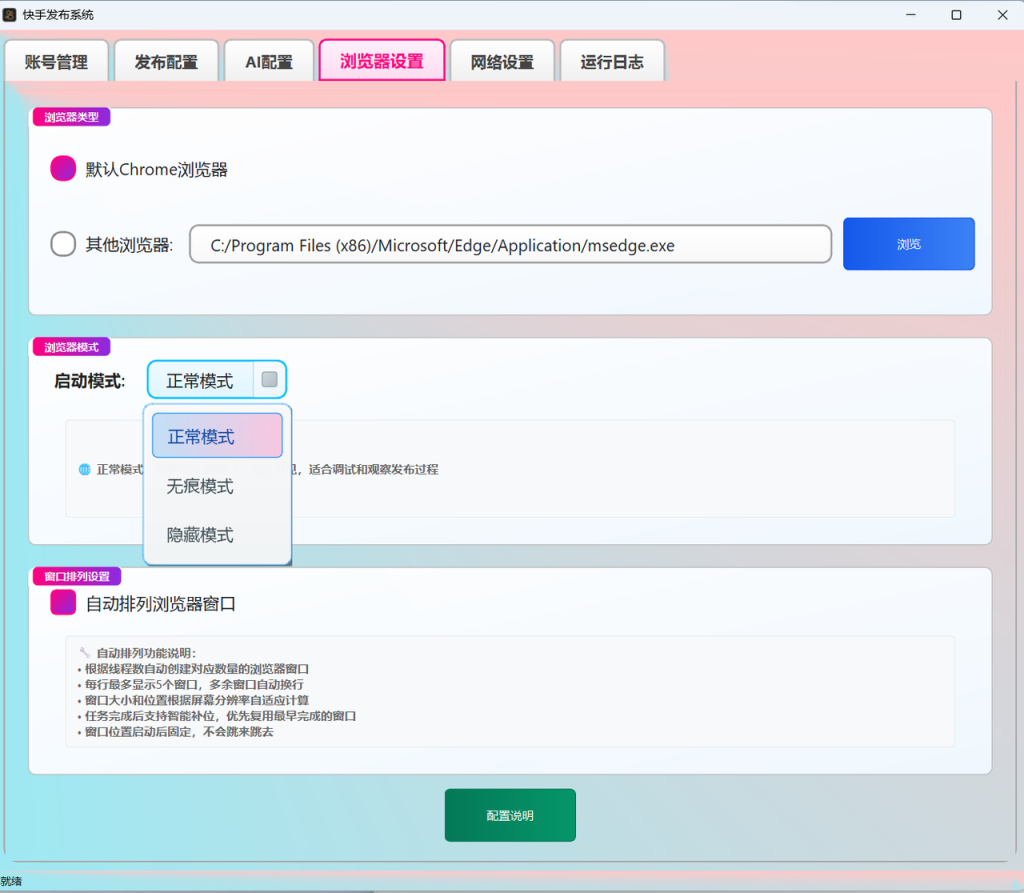Click the msedge.exe browser path field
Image resolution: width=1024 pixels, height=893 pixels.
(x=510, y=244)
